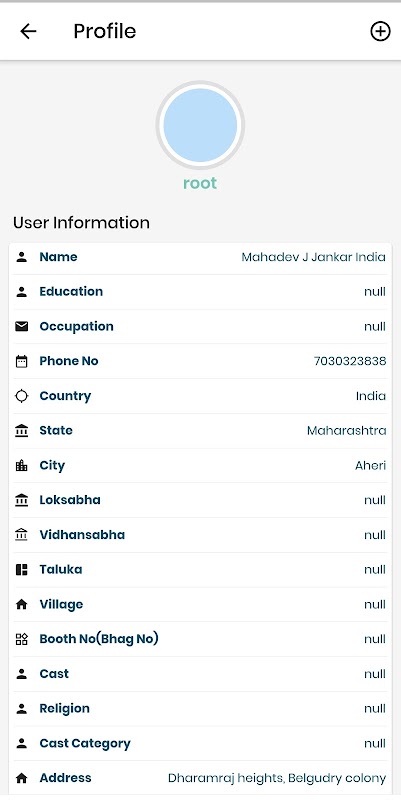Tap the phone number 7030323838
The height and width of the screenshot is (800, 401).
point(350,361)
